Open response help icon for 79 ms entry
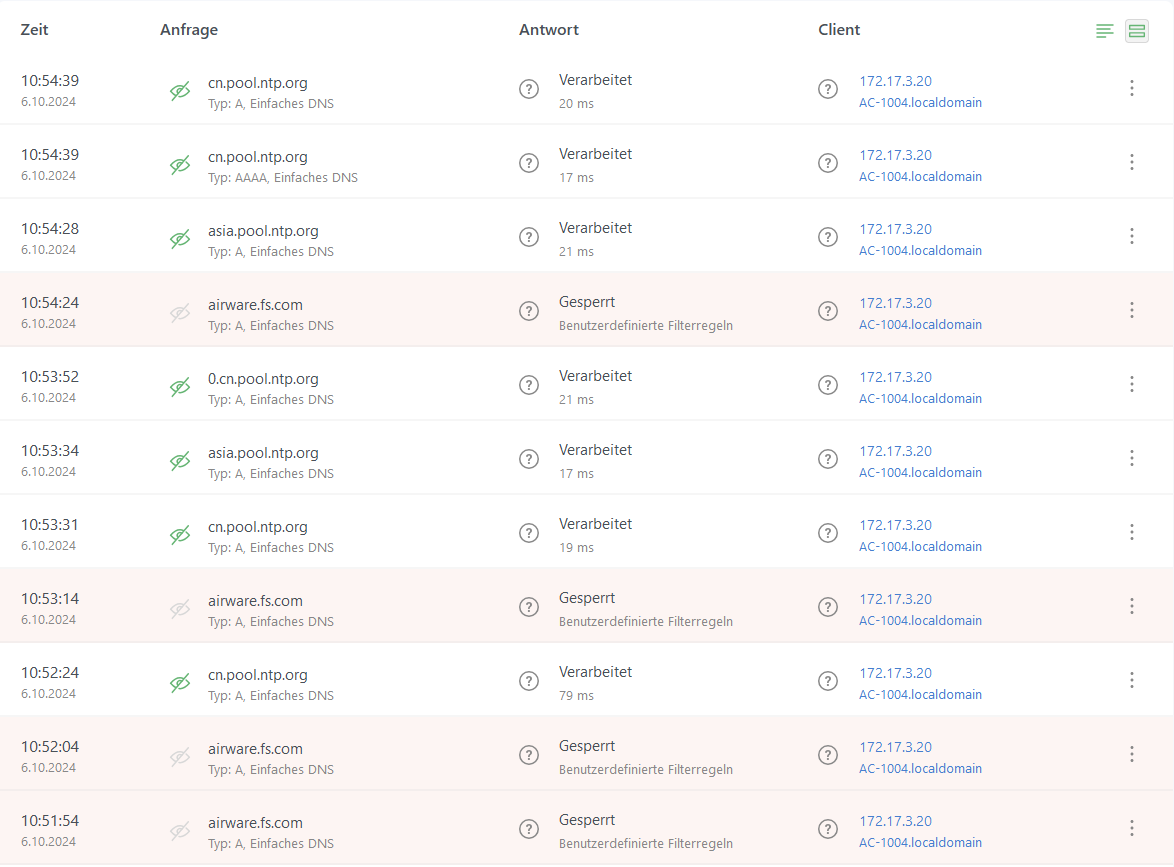 click(x=529, y=681)
